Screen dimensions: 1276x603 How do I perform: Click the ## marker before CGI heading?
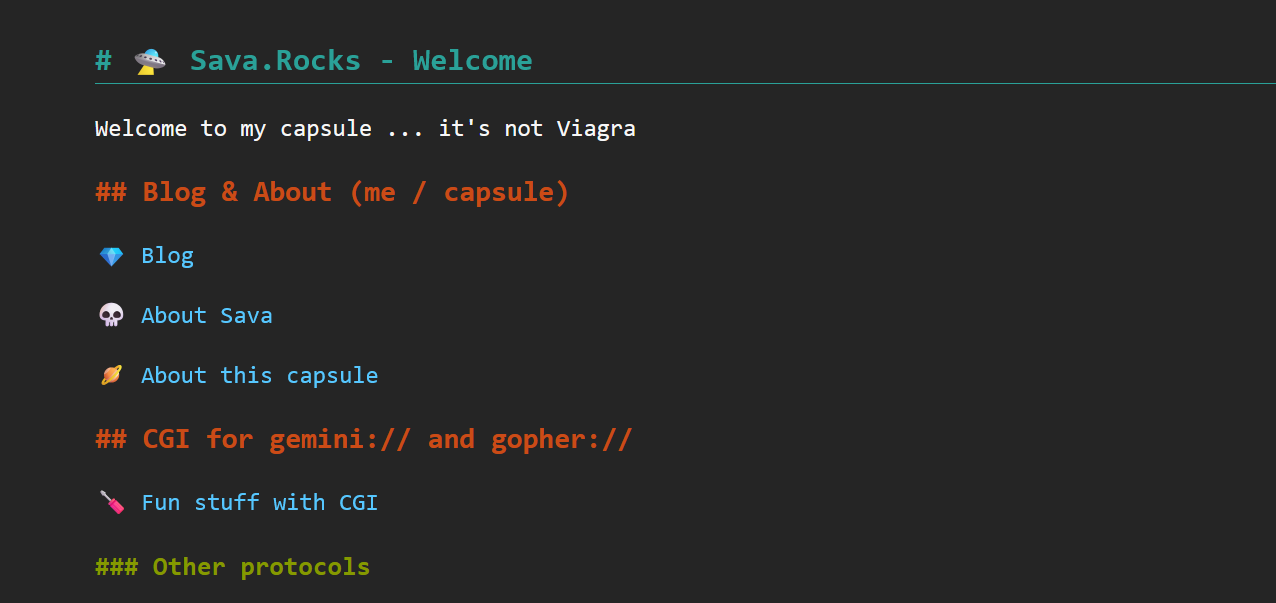click(x=110, y=439)
